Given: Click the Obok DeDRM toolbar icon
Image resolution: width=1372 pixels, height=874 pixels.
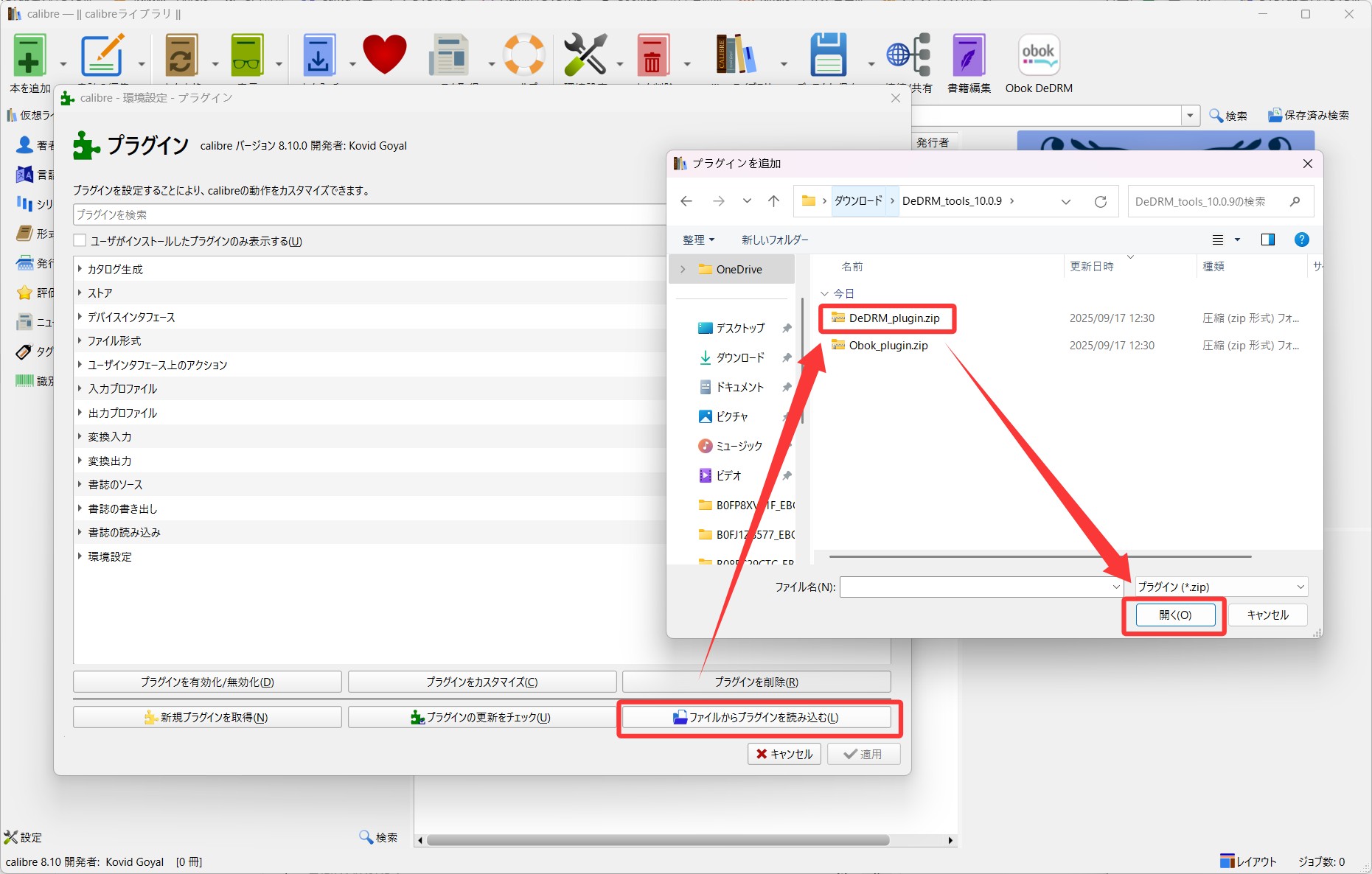Looking at the screenshot, I should click(x=1038, y=57).
